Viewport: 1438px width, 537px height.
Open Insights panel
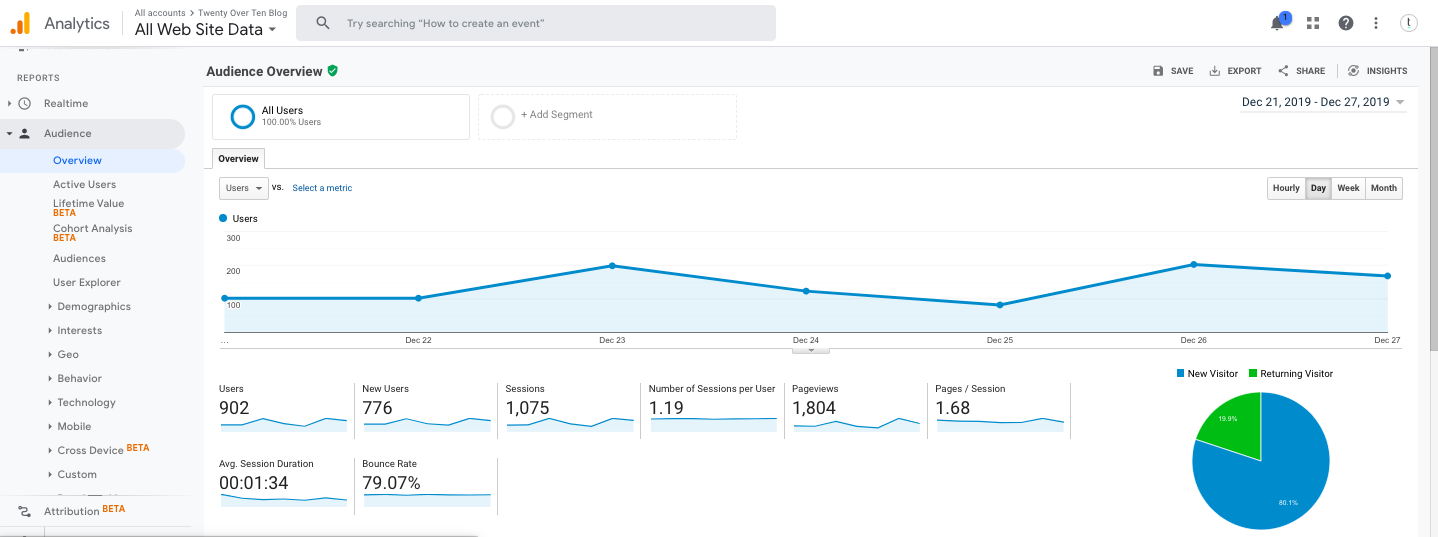[x=1377, y=71]
